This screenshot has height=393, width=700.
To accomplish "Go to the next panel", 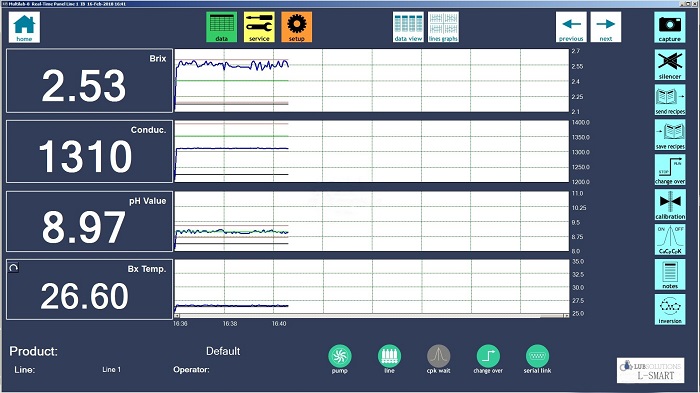I will (x=606, y=27).
